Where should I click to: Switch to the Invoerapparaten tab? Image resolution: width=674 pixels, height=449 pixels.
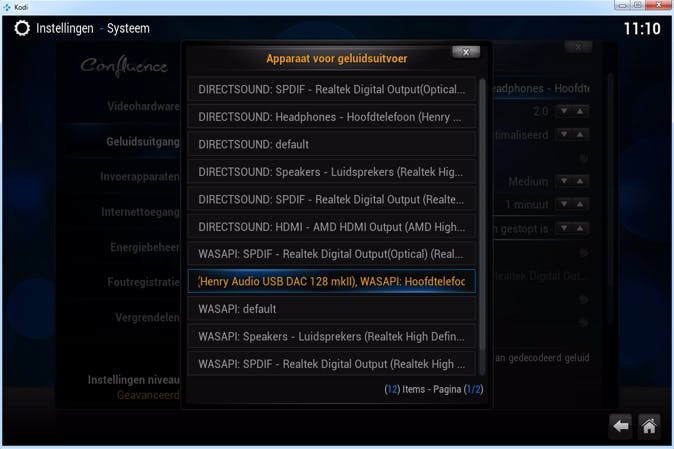tap(140, 177)
